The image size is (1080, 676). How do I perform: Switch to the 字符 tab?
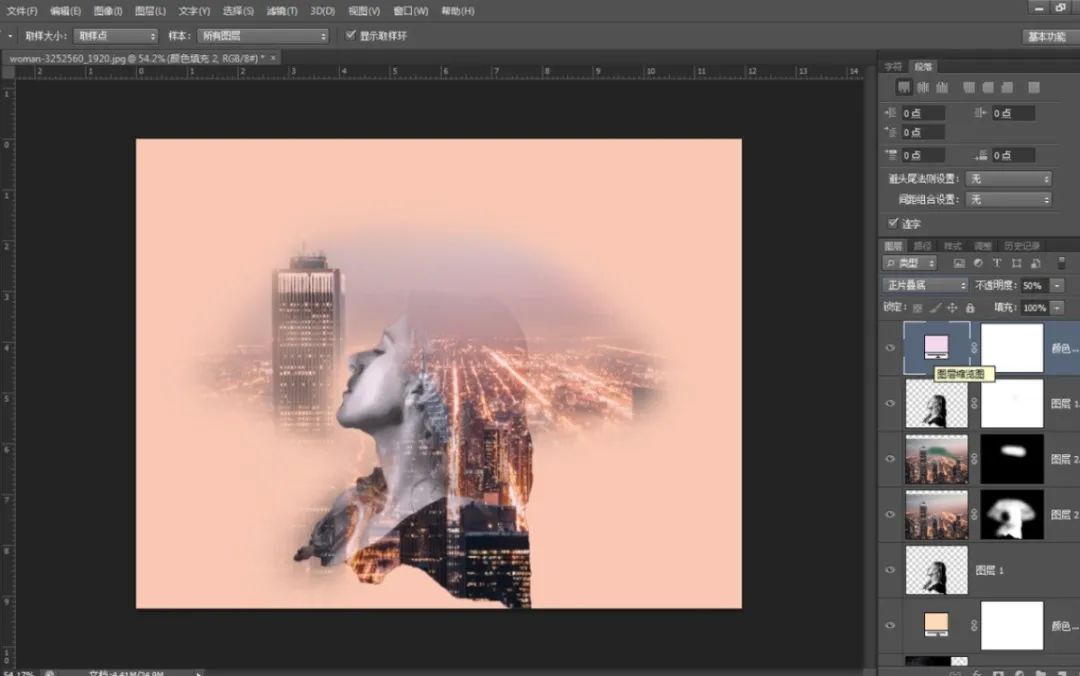click(893, 67)
